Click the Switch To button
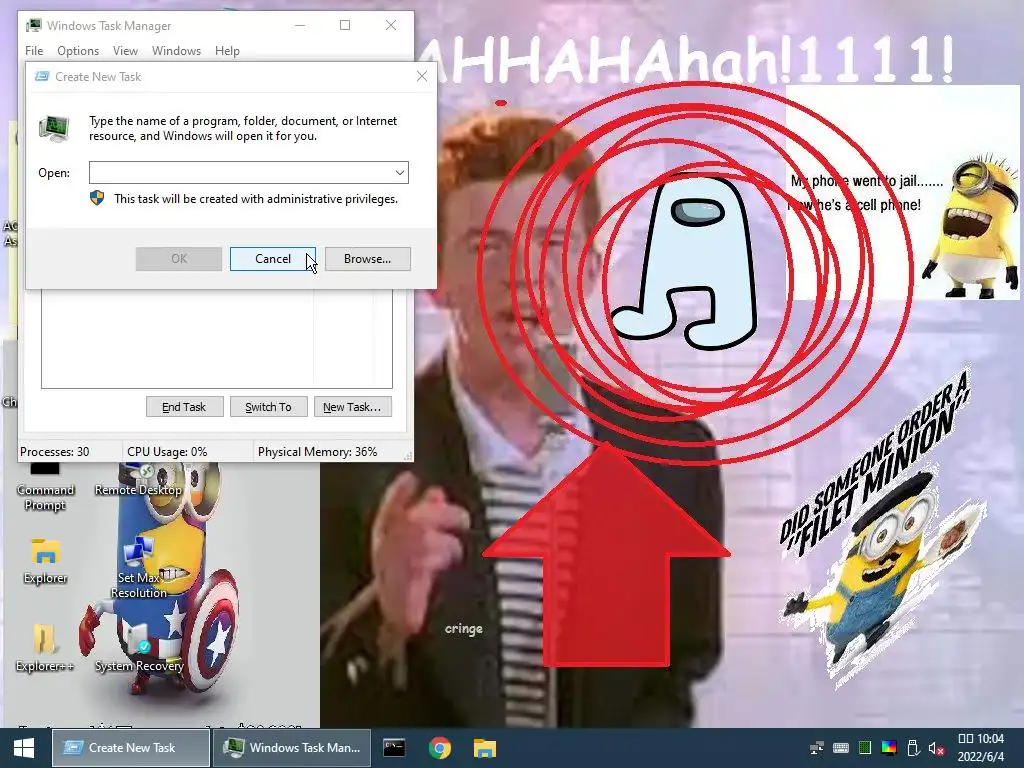 click(268, 407)
